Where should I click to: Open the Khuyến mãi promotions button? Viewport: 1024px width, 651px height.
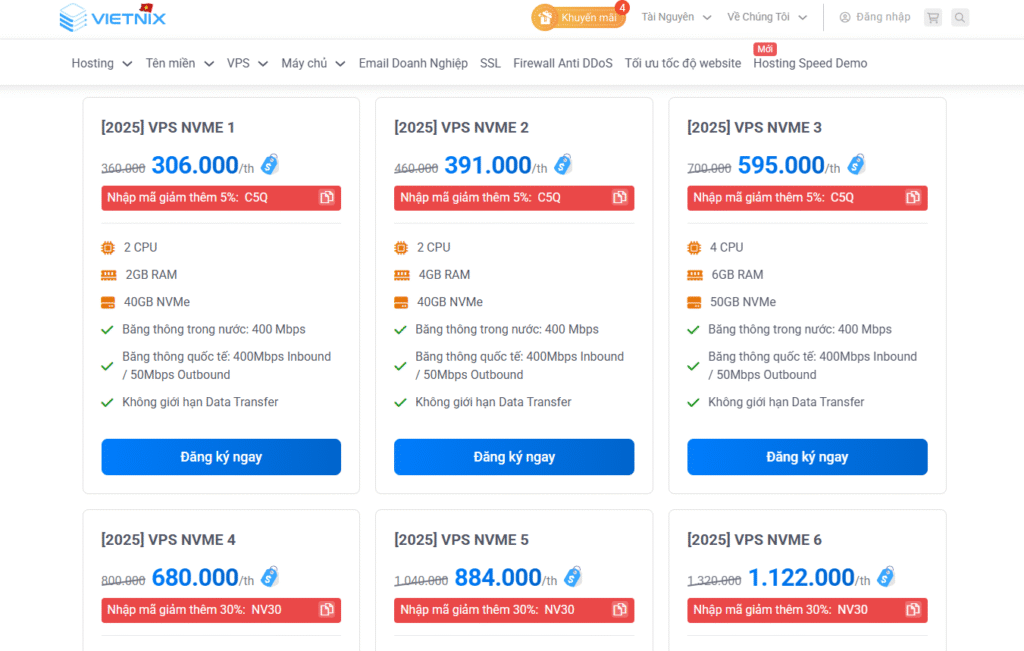tap(578, 18)
